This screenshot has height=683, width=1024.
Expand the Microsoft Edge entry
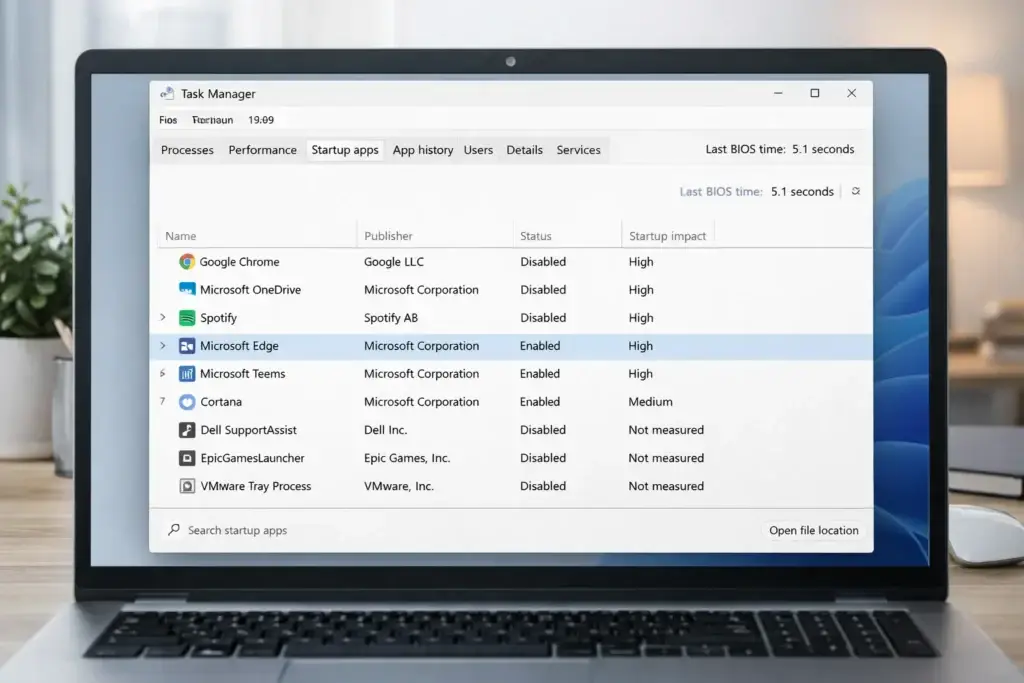163,345
